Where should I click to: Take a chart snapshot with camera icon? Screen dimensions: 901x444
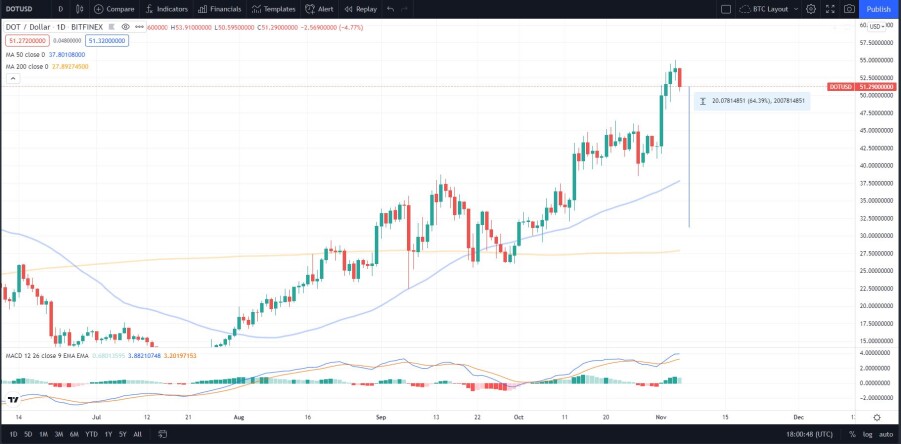coord(849,9)
